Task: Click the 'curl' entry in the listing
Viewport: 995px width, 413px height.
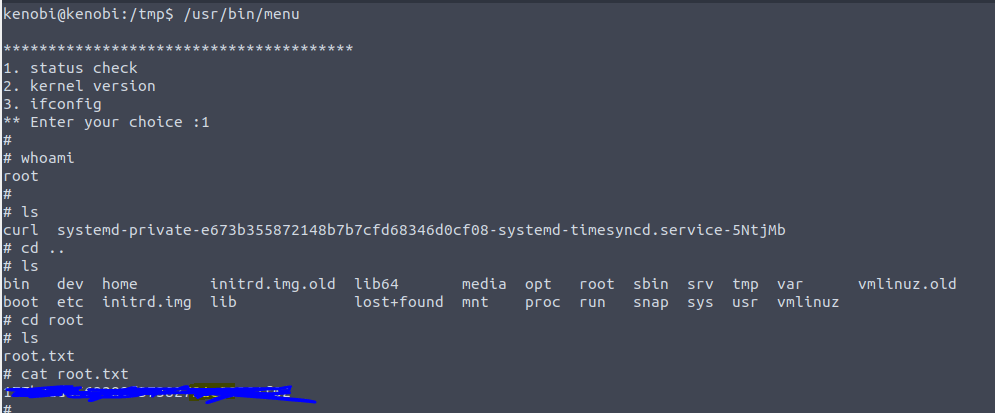Action: [x=21, y=230]
